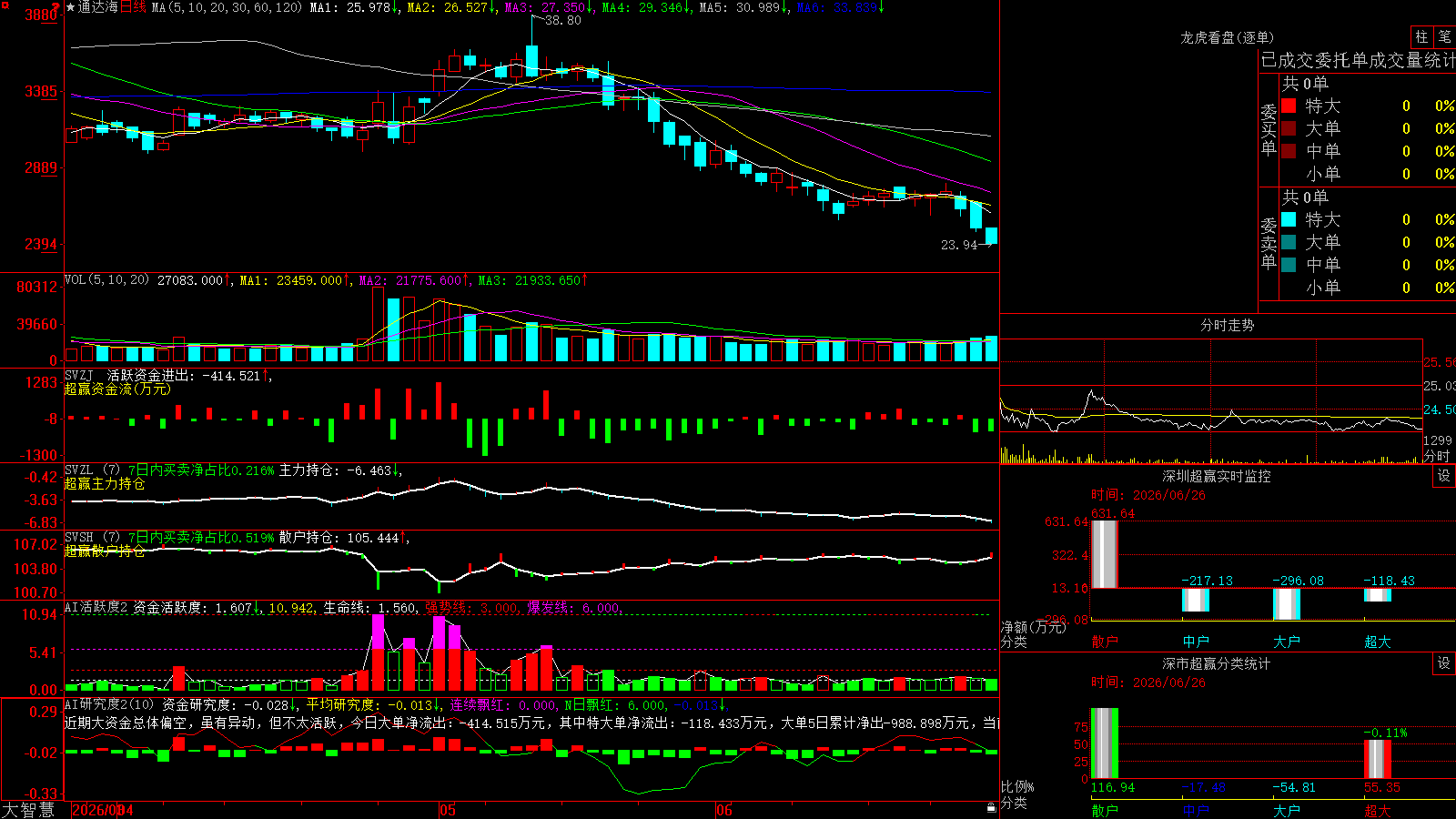Click the red 连续飘红: 0.000 reading
This screenshot has width=1456, height=819.
504,704
